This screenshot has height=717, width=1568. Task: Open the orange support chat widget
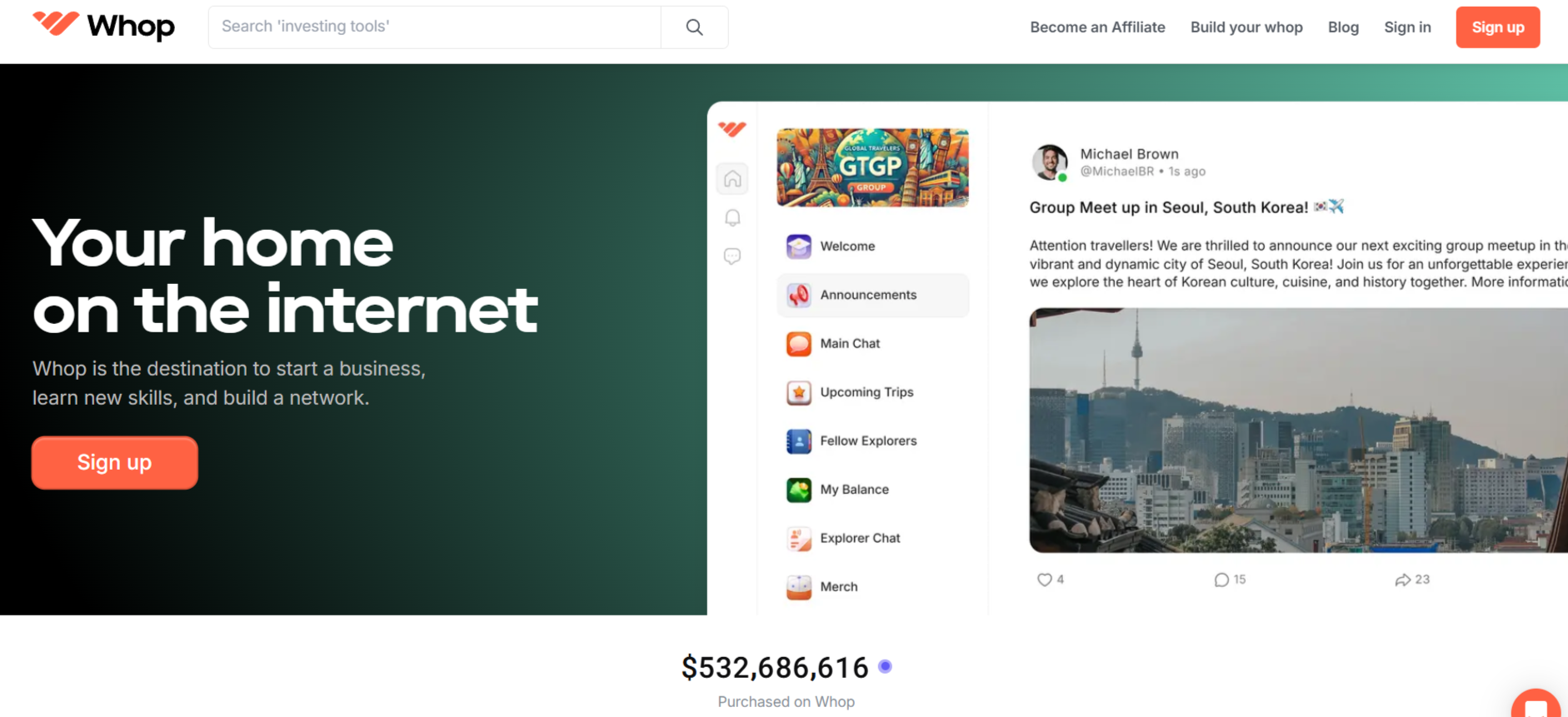point(1536,704)
